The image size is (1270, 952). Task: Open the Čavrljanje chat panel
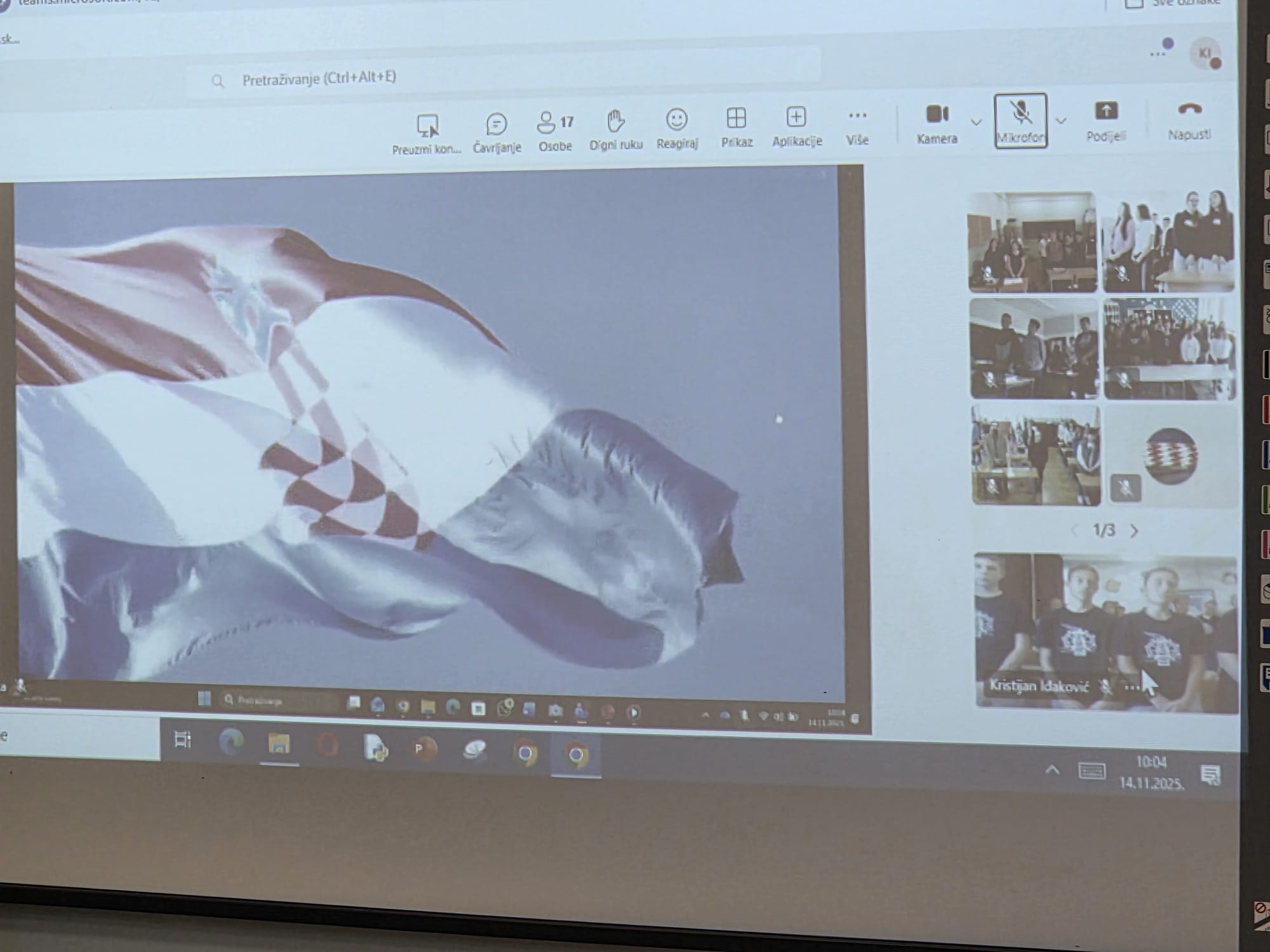coord(497,124)
